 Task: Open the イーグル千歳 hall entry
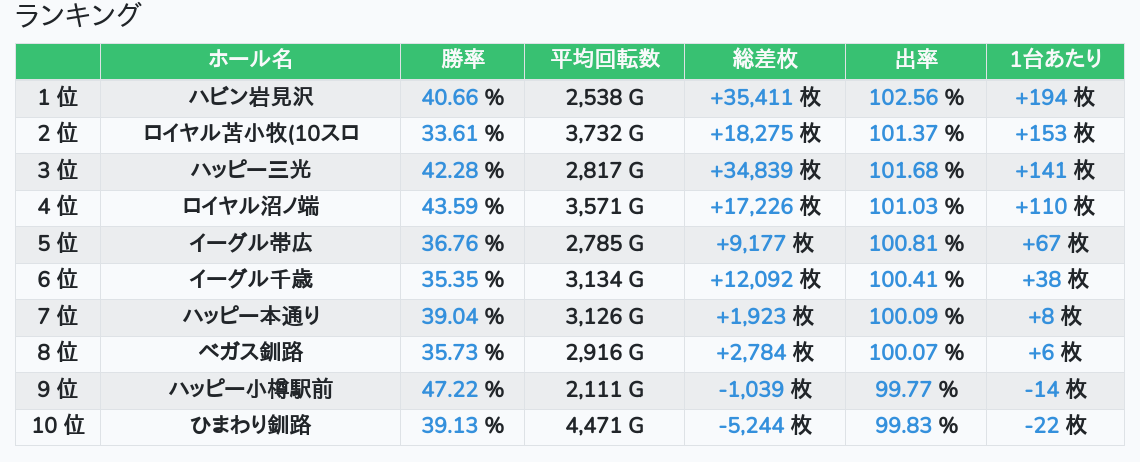(251, 279)
